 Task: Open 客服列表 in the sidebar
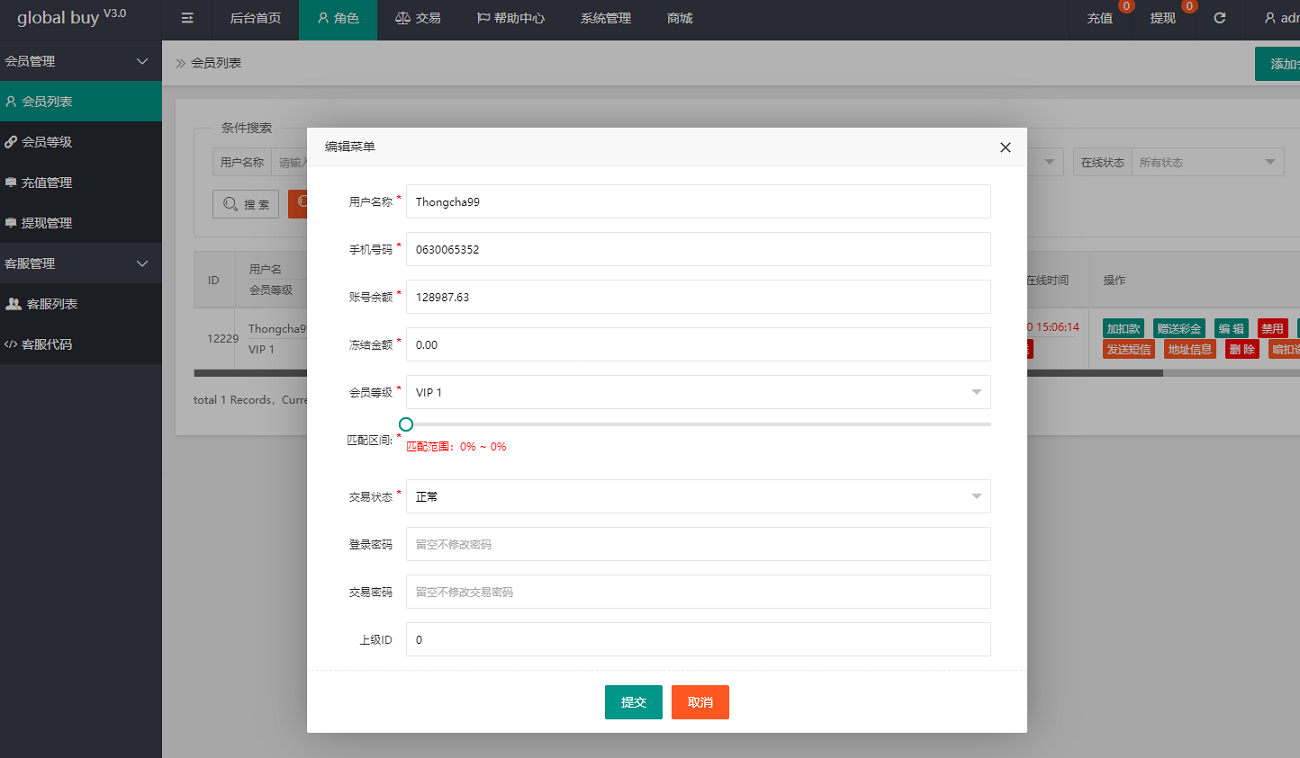tap(51, 304)
